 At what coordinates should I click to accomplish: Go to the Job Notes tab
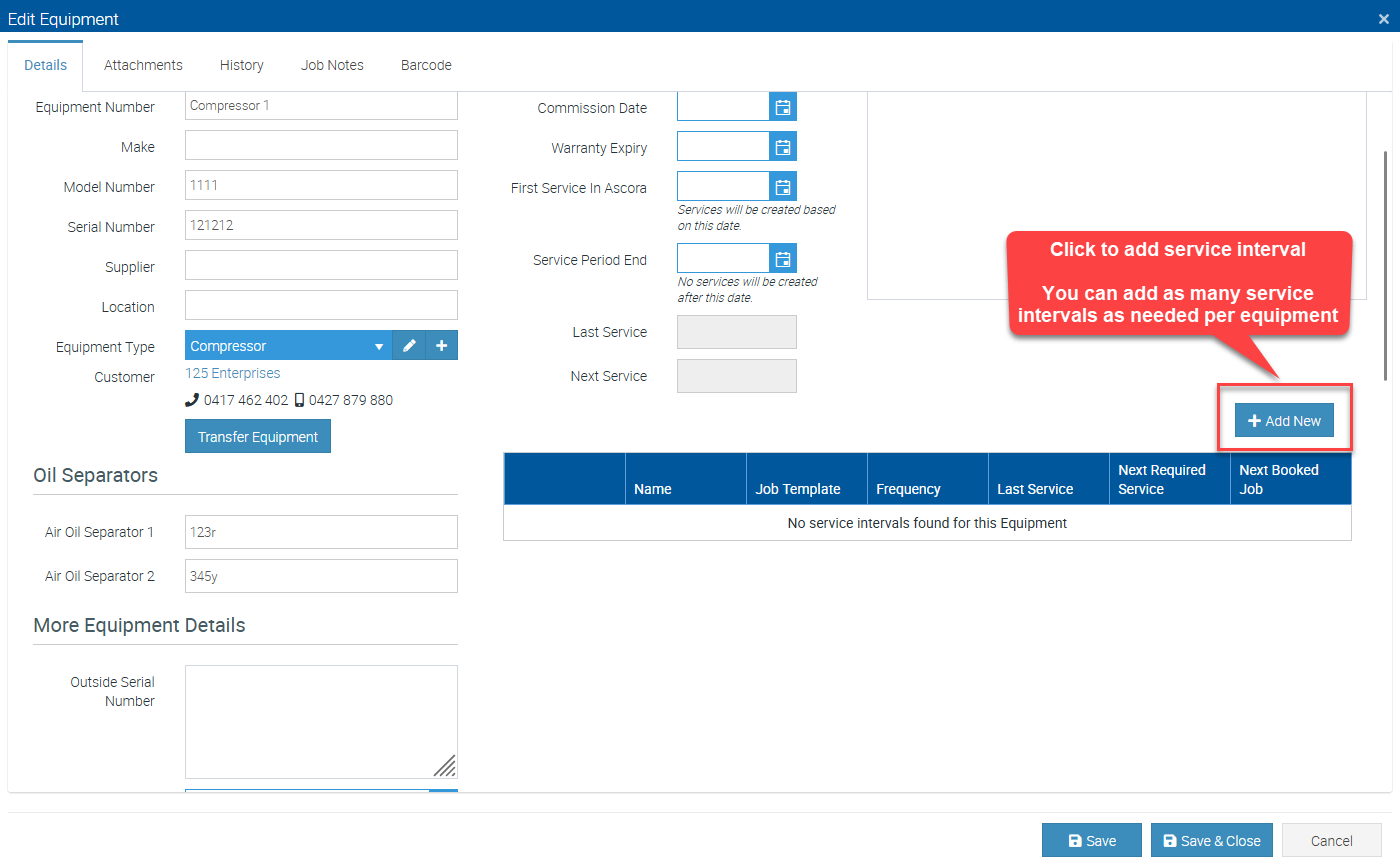(x=332, y=65)
